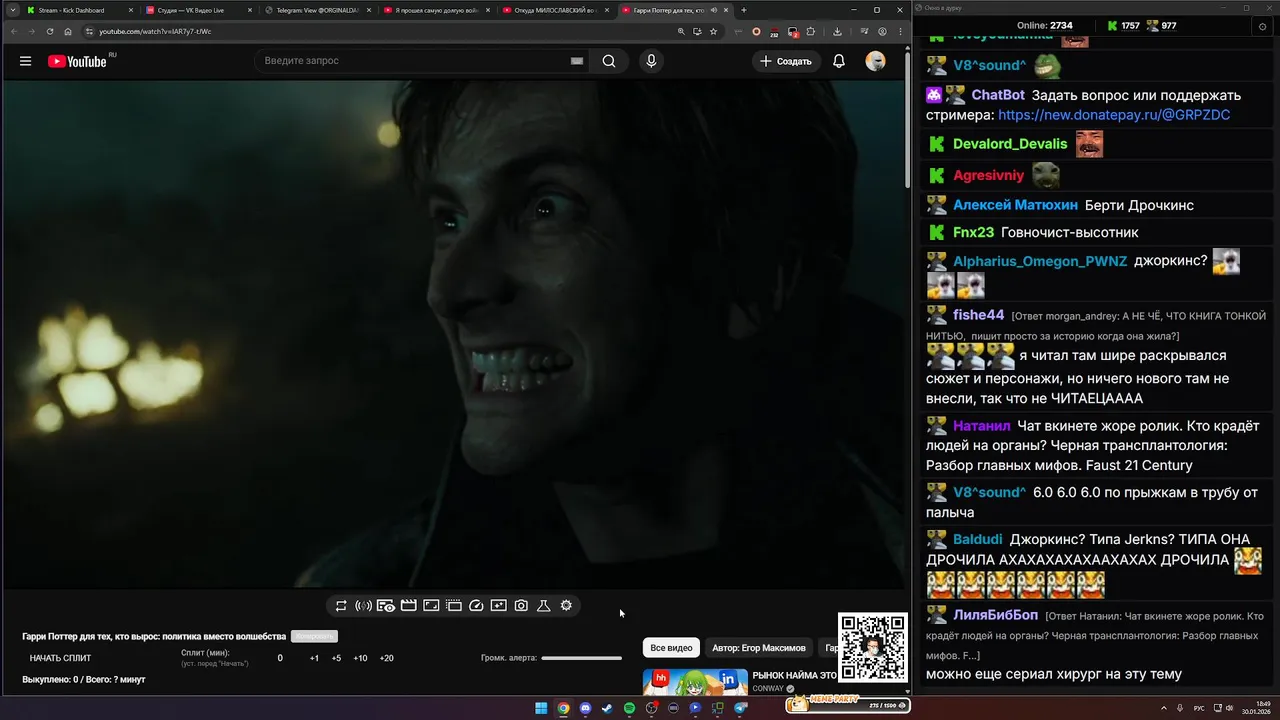This screenshot has width=1280, height=720.
Task: Bookmark this page with the star
Action: tap(713, 31)
